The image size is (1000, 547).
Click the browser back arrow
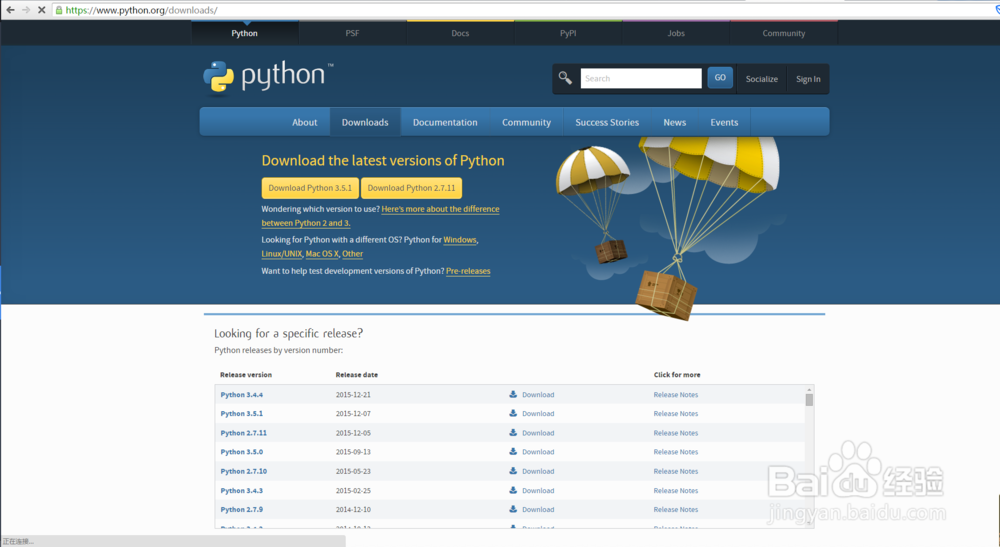pyautogui.click(x=10, y=10)
